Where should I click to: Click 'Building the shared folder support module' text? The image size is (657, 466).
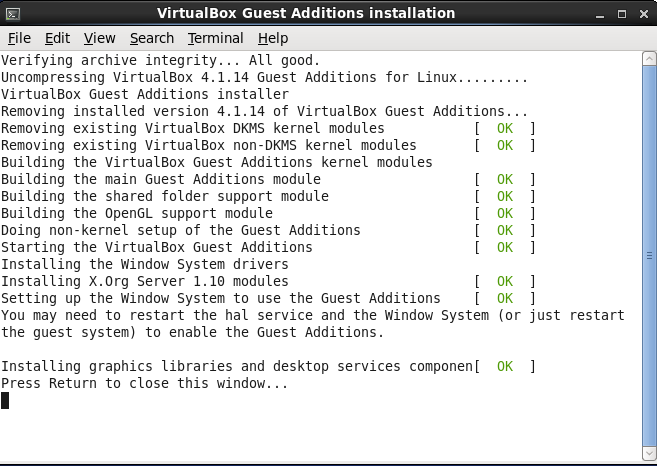coord(165,196)
